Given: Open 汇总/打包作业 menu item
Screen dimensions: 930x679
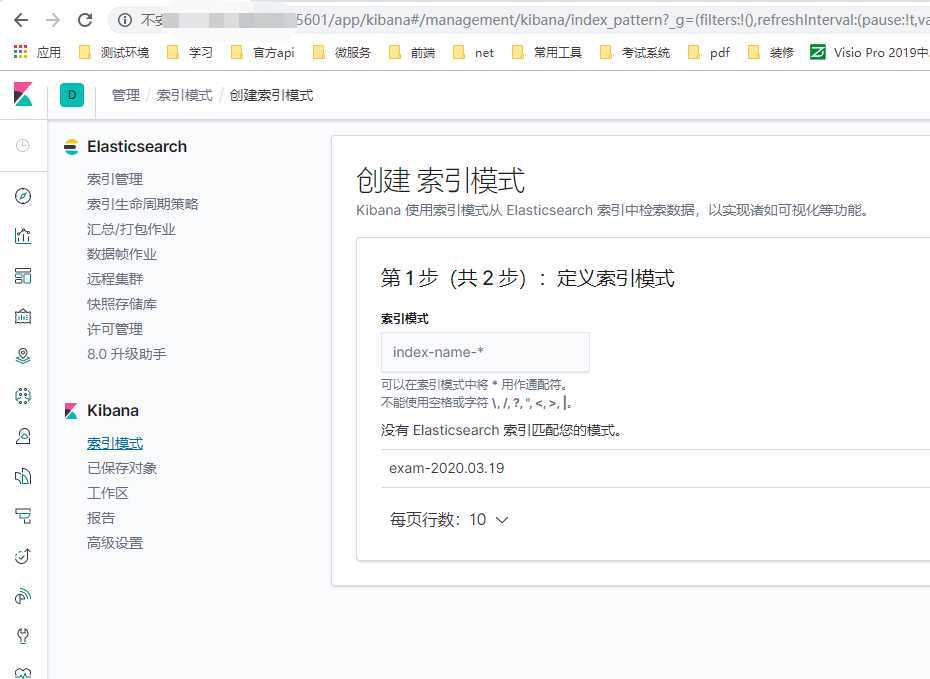Looking at the screenshot, I should 131,229.
